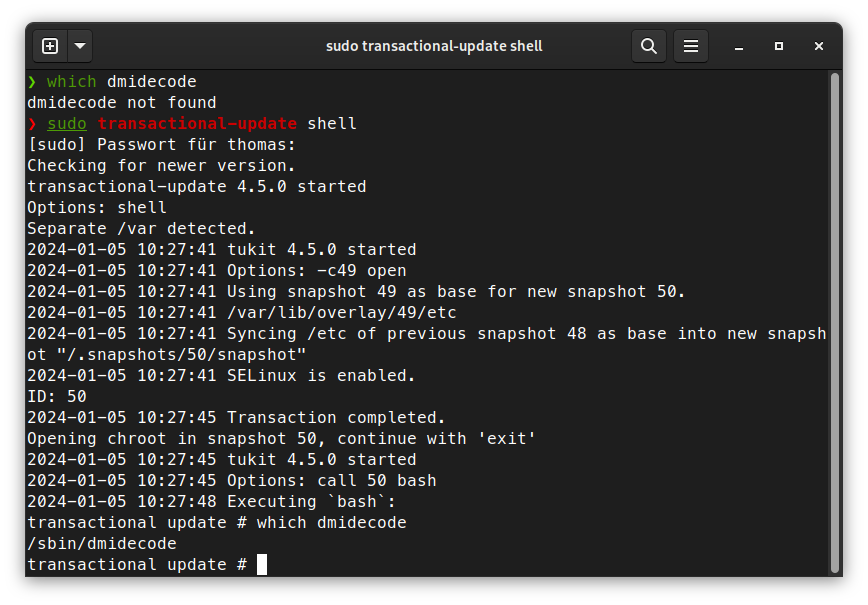This screenshot has width=868, height=605.
Task: Click the red 'transactional-update' command text
Action: point(197,124)
